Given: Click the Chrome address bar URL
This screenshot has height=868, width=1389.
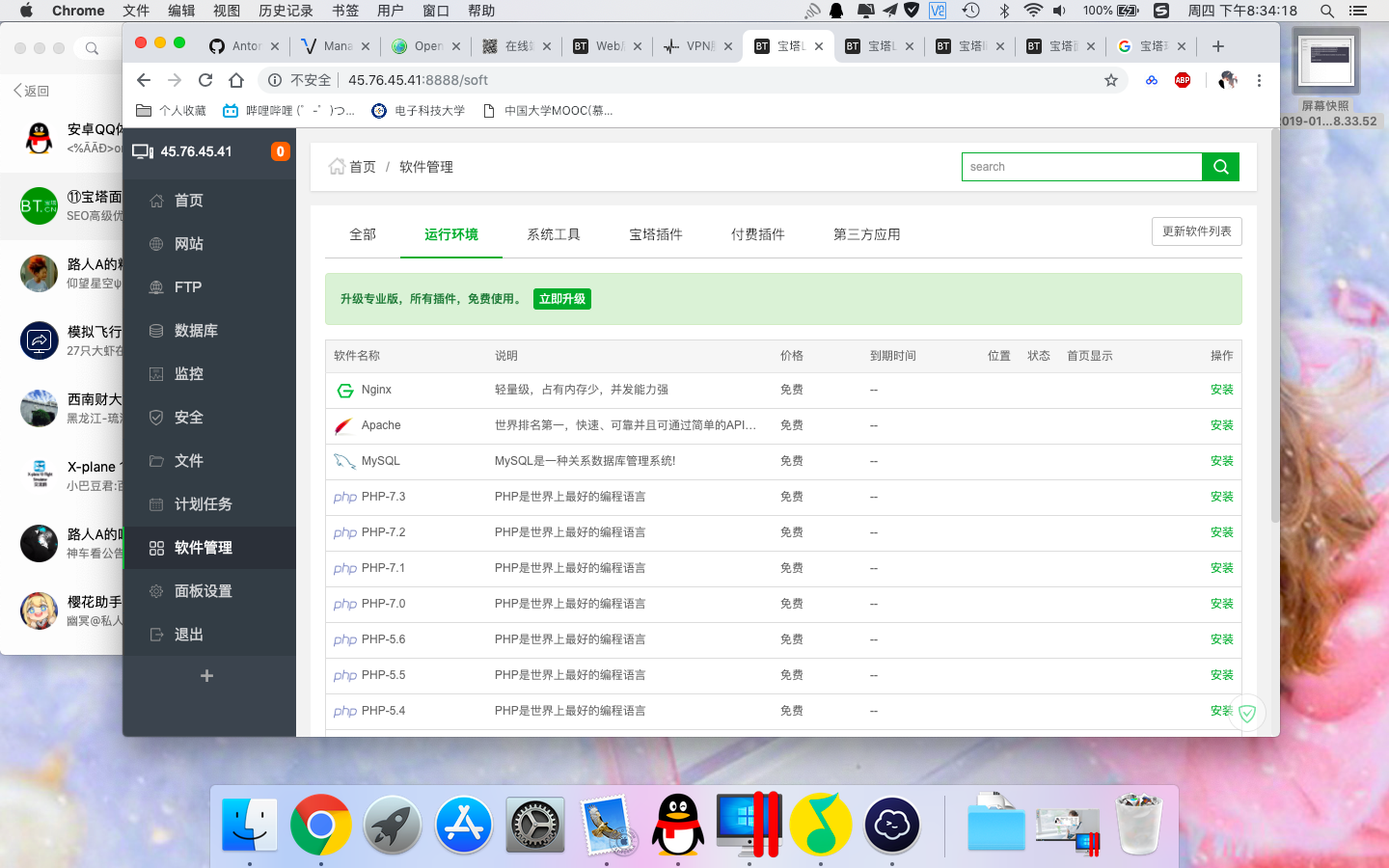Looking at the screenshot, I should click(418, 80).
